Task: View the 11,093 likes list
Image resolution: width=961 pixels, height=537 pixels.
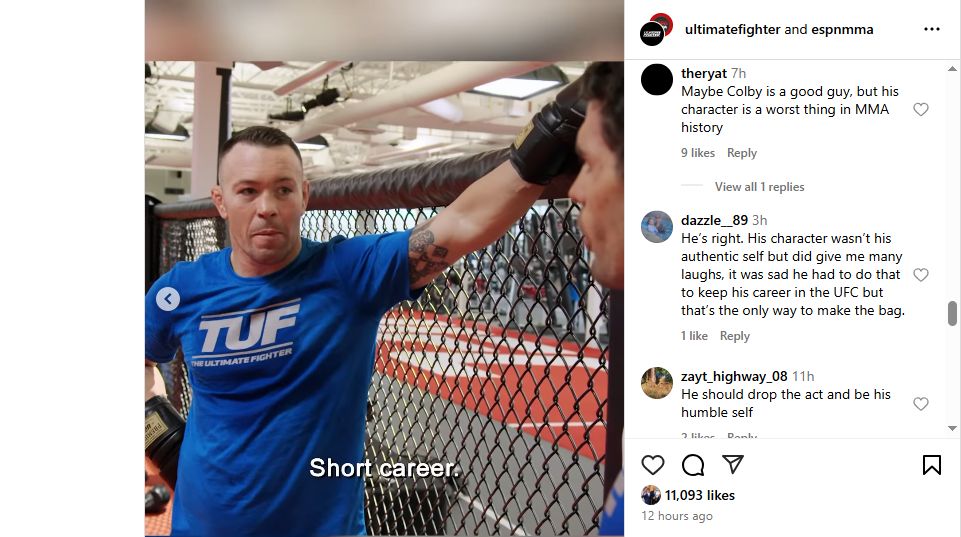Action: click(x=699, y=495)
